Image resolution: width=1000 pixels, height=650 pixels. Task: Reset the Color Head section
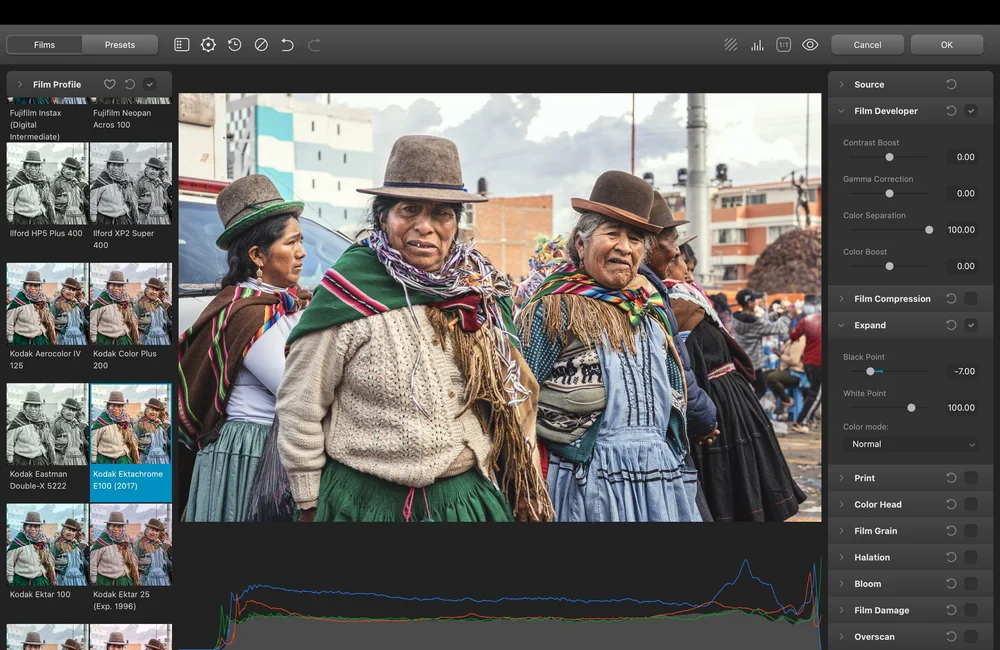(x=951, y=505)
